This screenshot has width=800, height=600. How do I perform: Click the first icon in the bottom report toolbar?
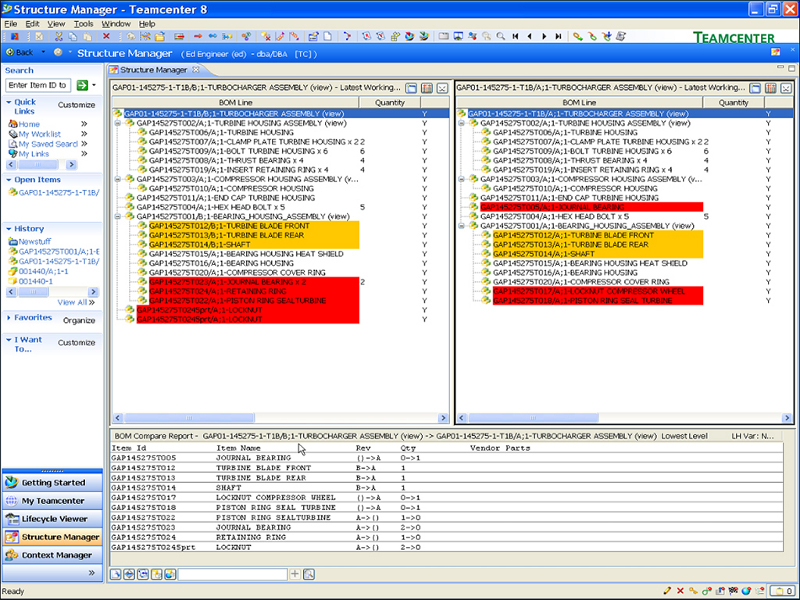[x=116, y=574]
